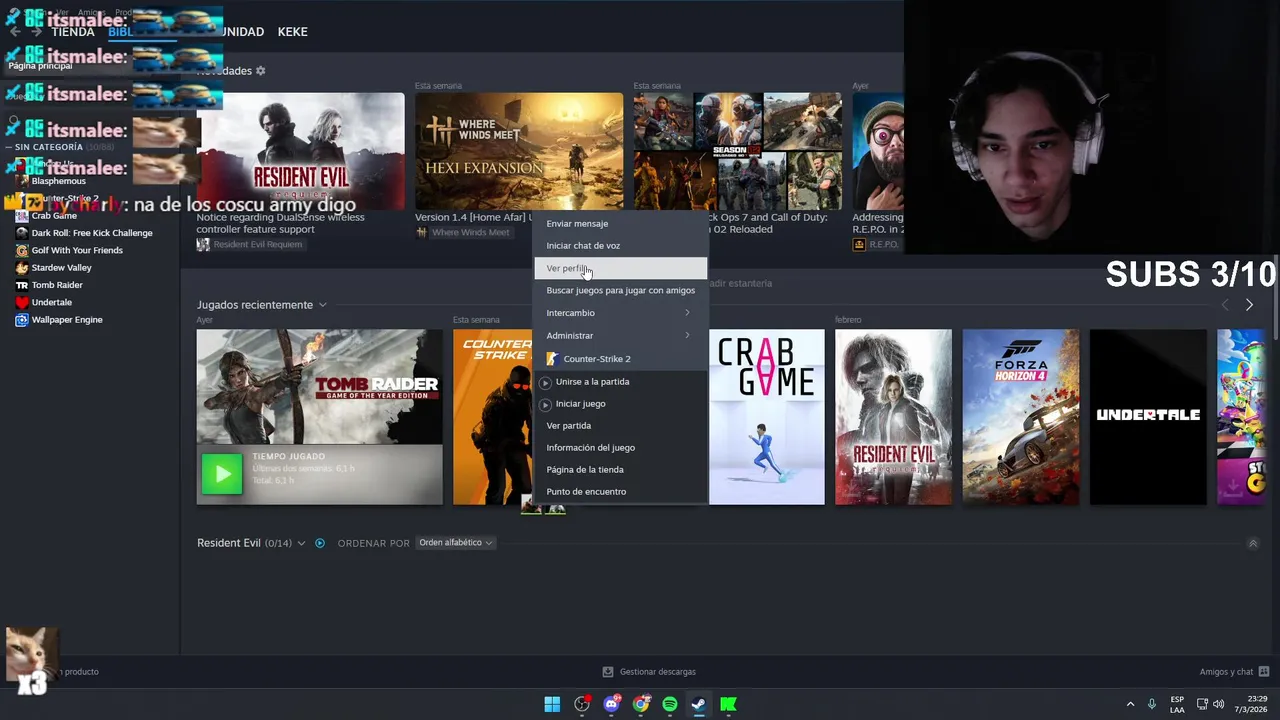The height and width of the screenshot is (720, 1280).
Task: Open the friends chat icon at bottom right
Action: [x=1264, y=672]
